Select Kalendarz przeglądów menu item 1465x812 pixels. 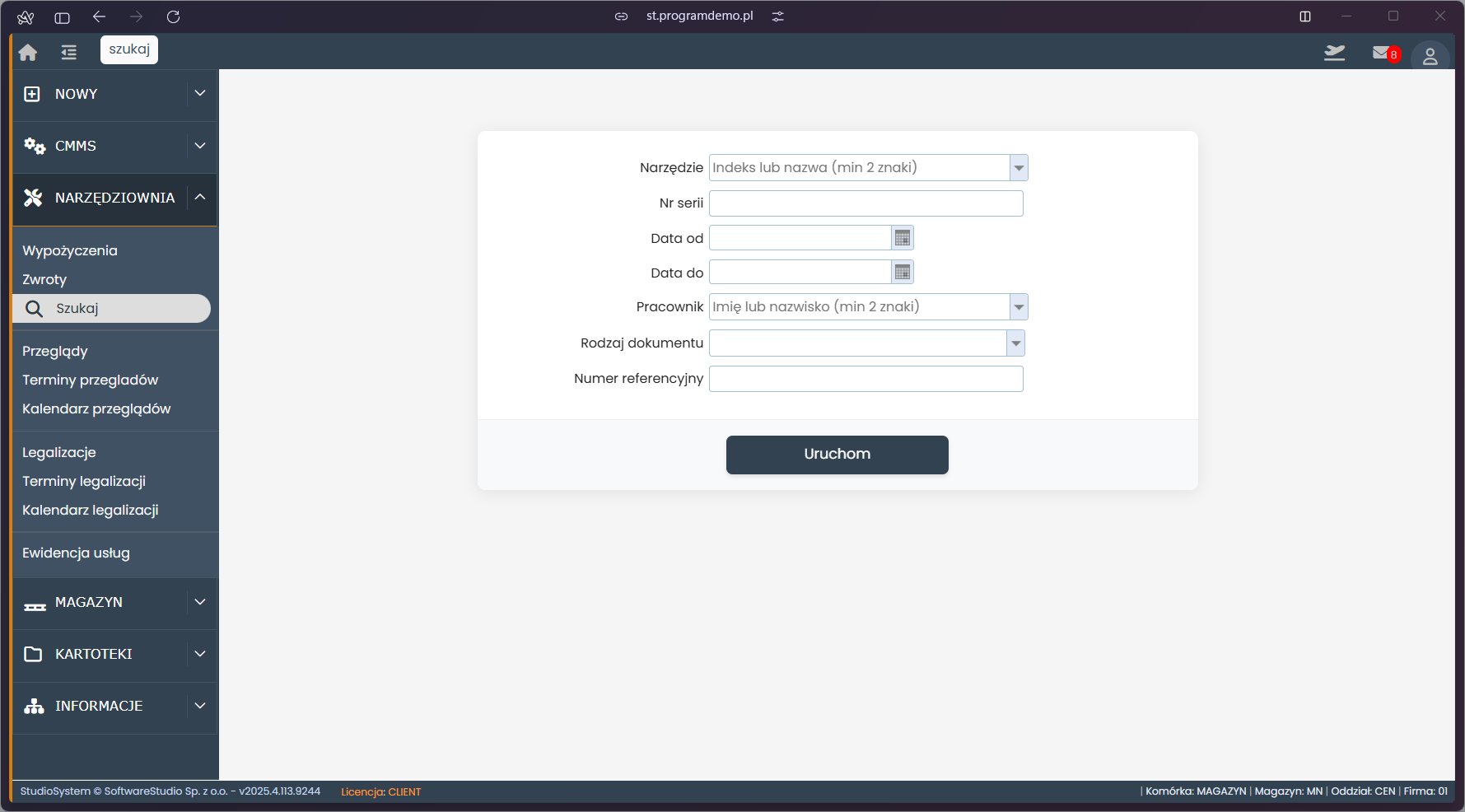pyautogui.click(x=96, y=409)
